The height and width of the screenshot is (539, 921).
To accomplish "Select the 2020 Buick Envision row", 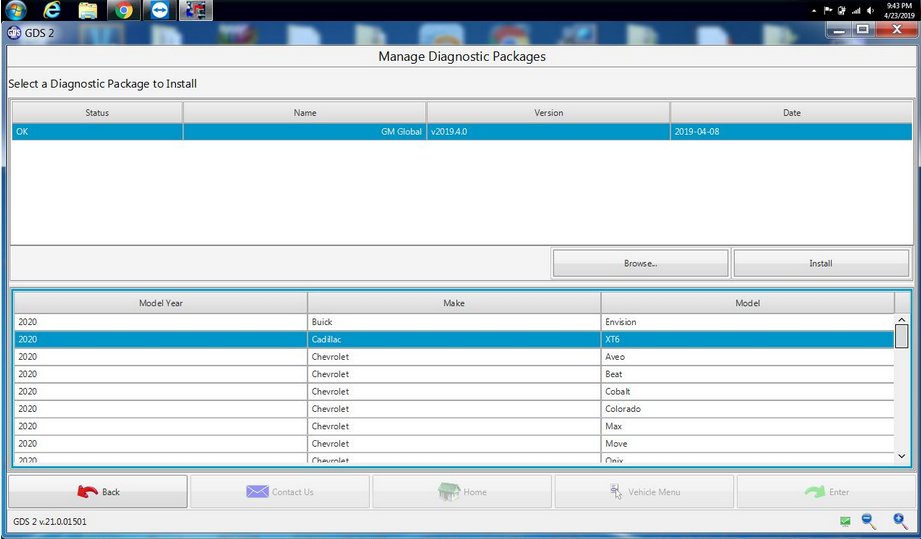I will (454, 322).
